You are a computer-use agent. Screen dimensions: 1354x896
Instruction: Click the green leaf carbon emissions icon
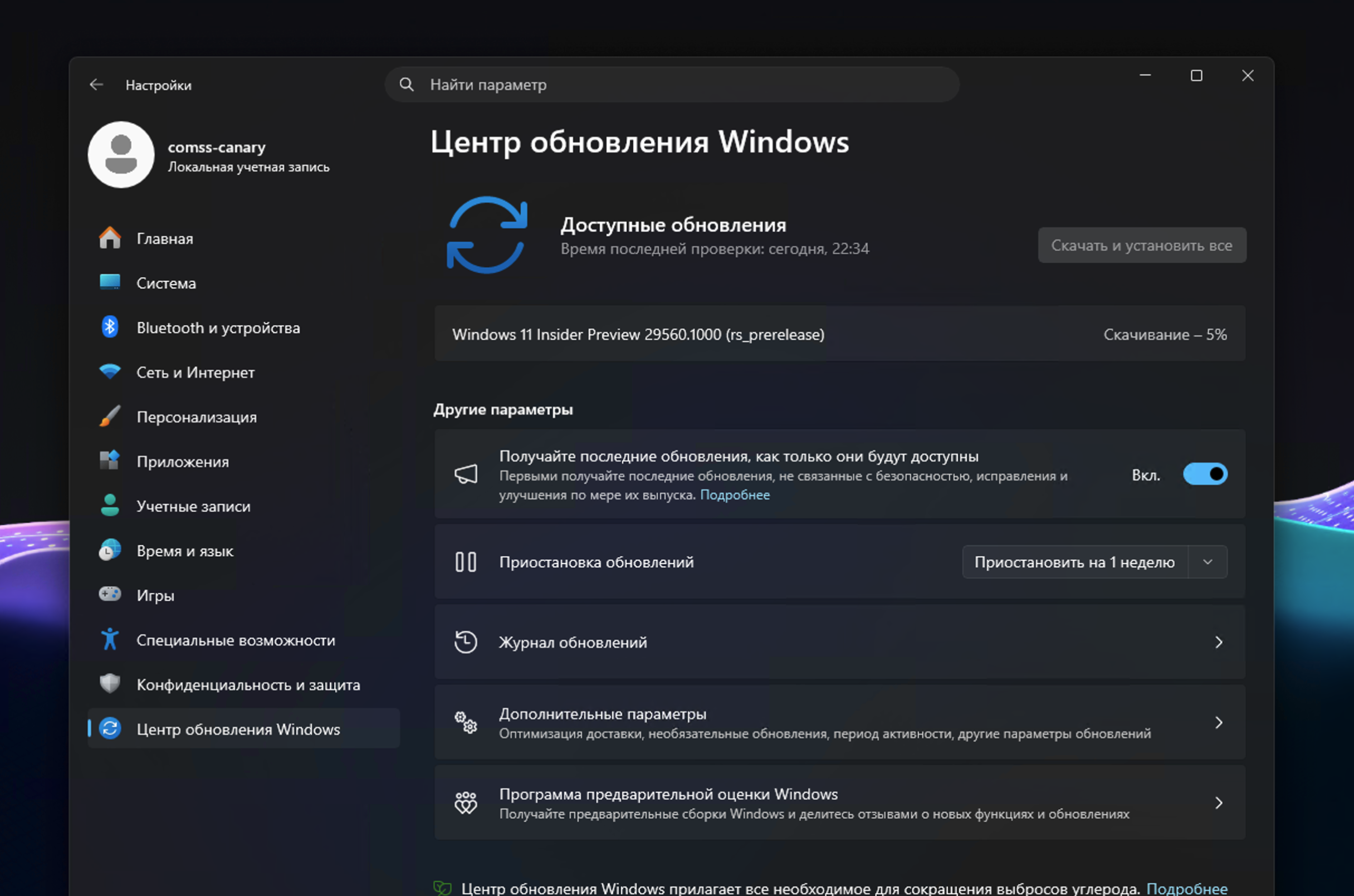pos(442,888)
